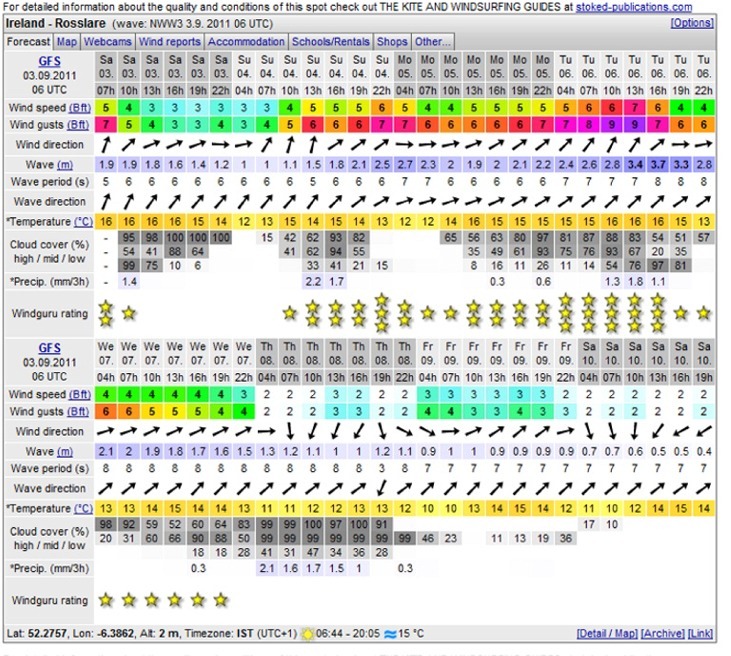Switch to the Map tab
The height and width of the screenshot is (656, 731).
coord(67,42)
